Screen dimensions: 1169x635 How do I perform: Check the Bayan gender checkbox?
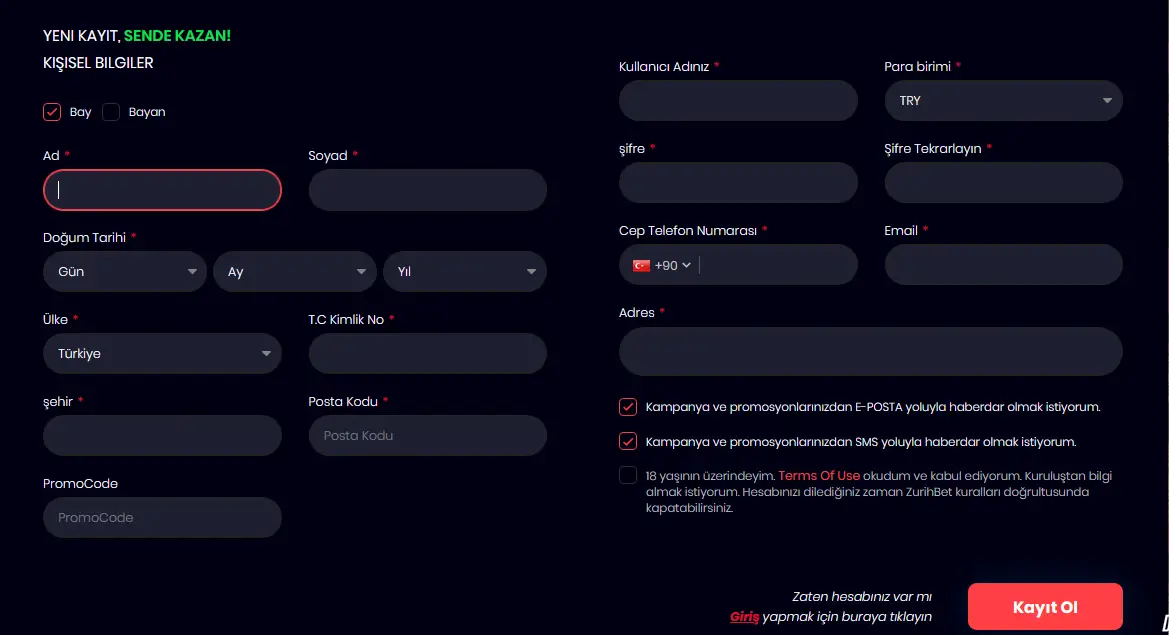111,112
